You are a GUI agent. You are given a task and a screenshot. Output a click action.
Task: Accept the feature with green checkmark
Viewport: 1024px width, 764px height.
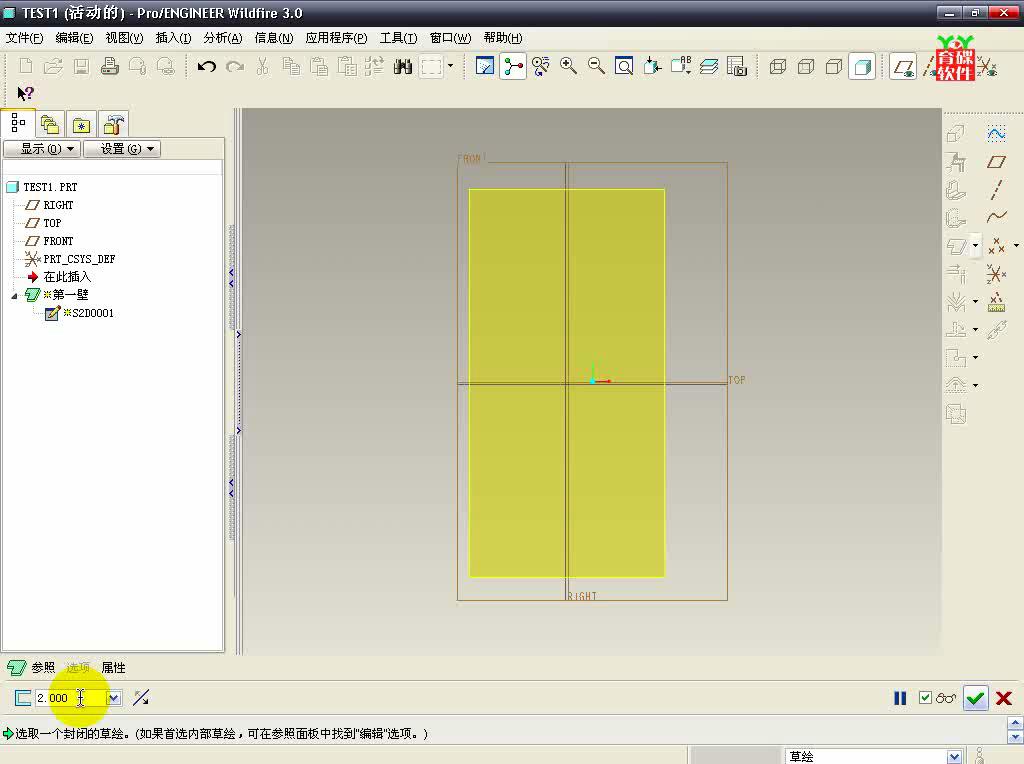pyautogui.click(x=976, y=698)
